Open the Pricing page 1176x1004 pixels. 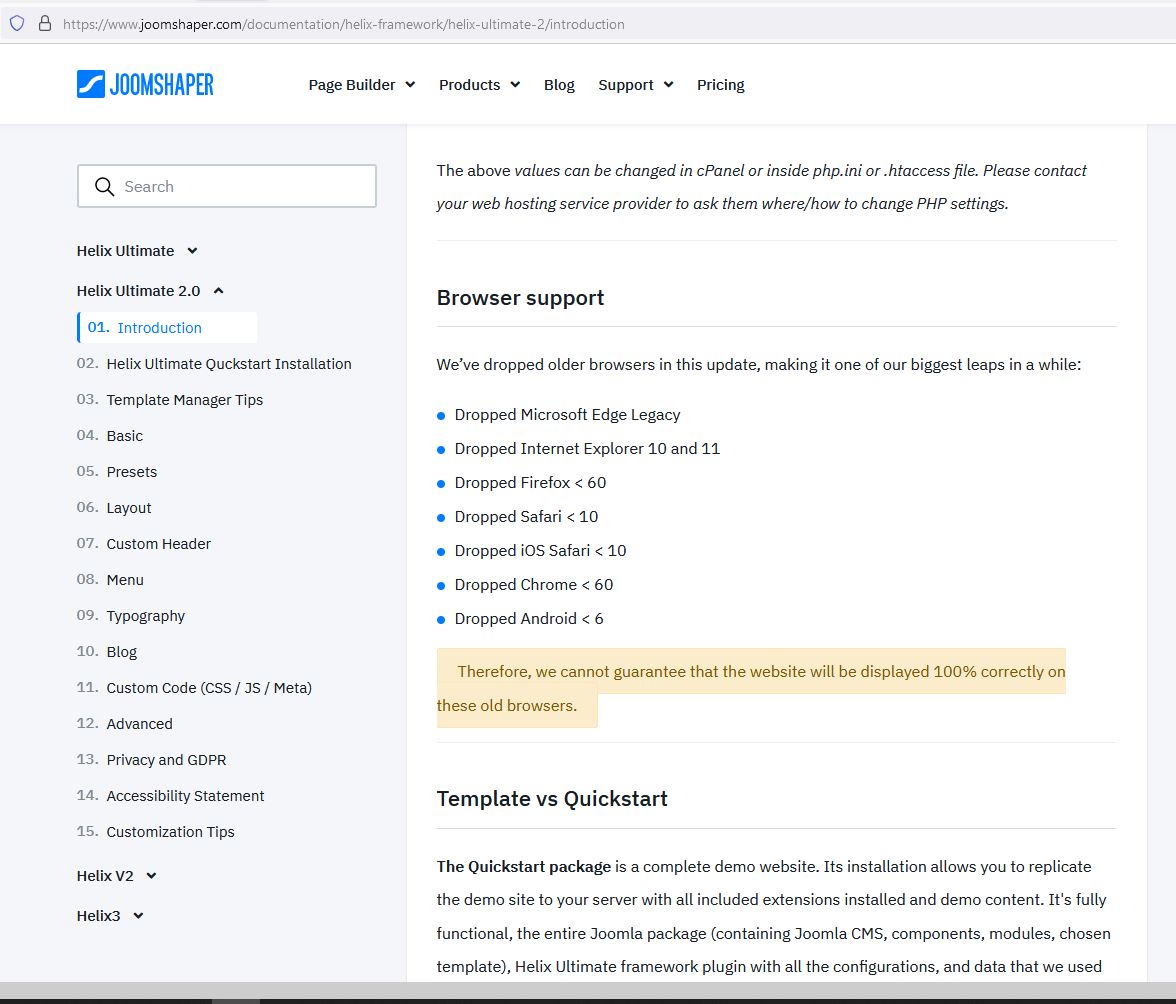720,85
